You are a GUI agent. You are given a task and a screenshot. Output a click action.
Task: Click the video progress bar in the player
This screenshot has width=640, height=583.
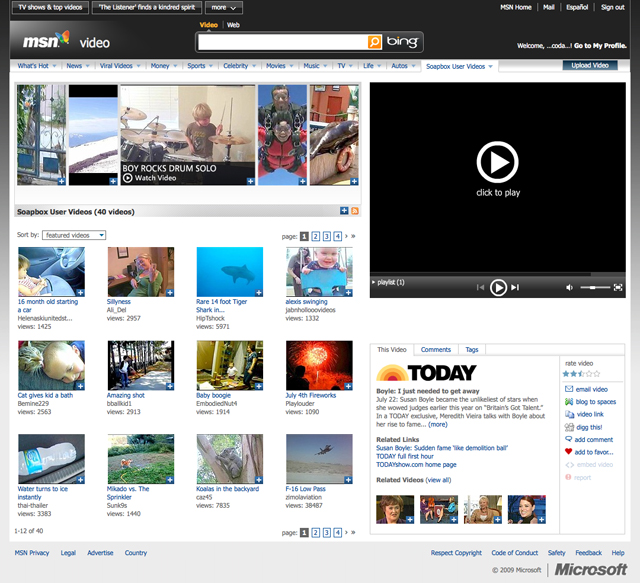pyautogui.click(x=498, y=274)
